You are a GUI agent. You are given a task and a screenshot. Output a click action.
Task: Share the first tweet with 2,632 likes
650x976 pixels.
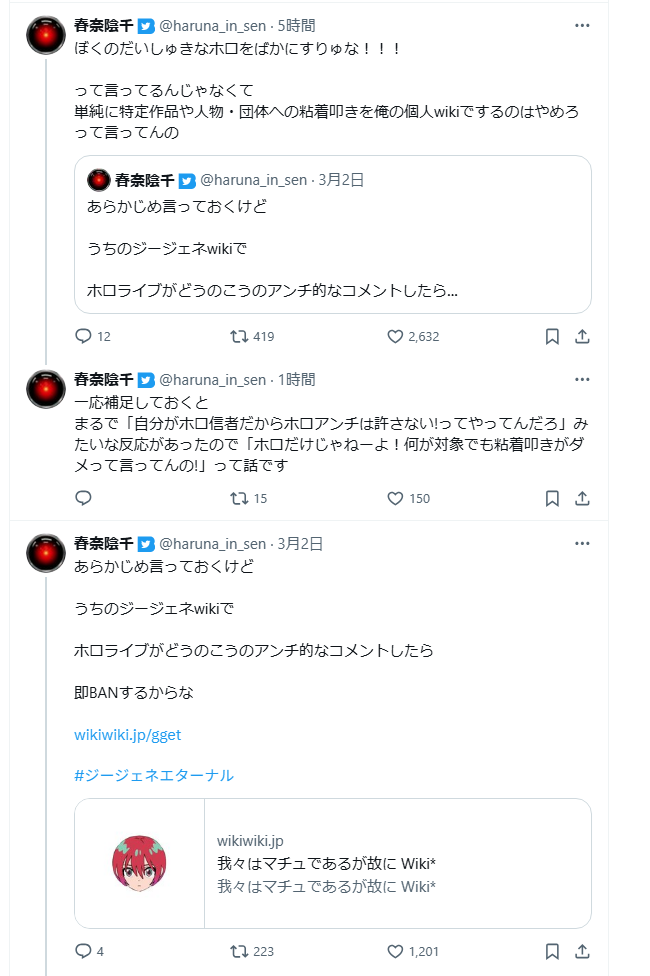[x=582, y=337]
